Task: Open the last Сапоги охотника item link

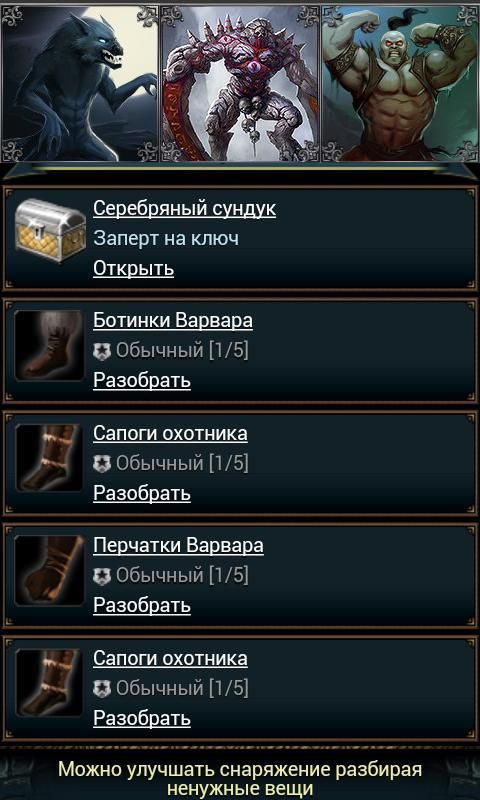Action: 170,658
